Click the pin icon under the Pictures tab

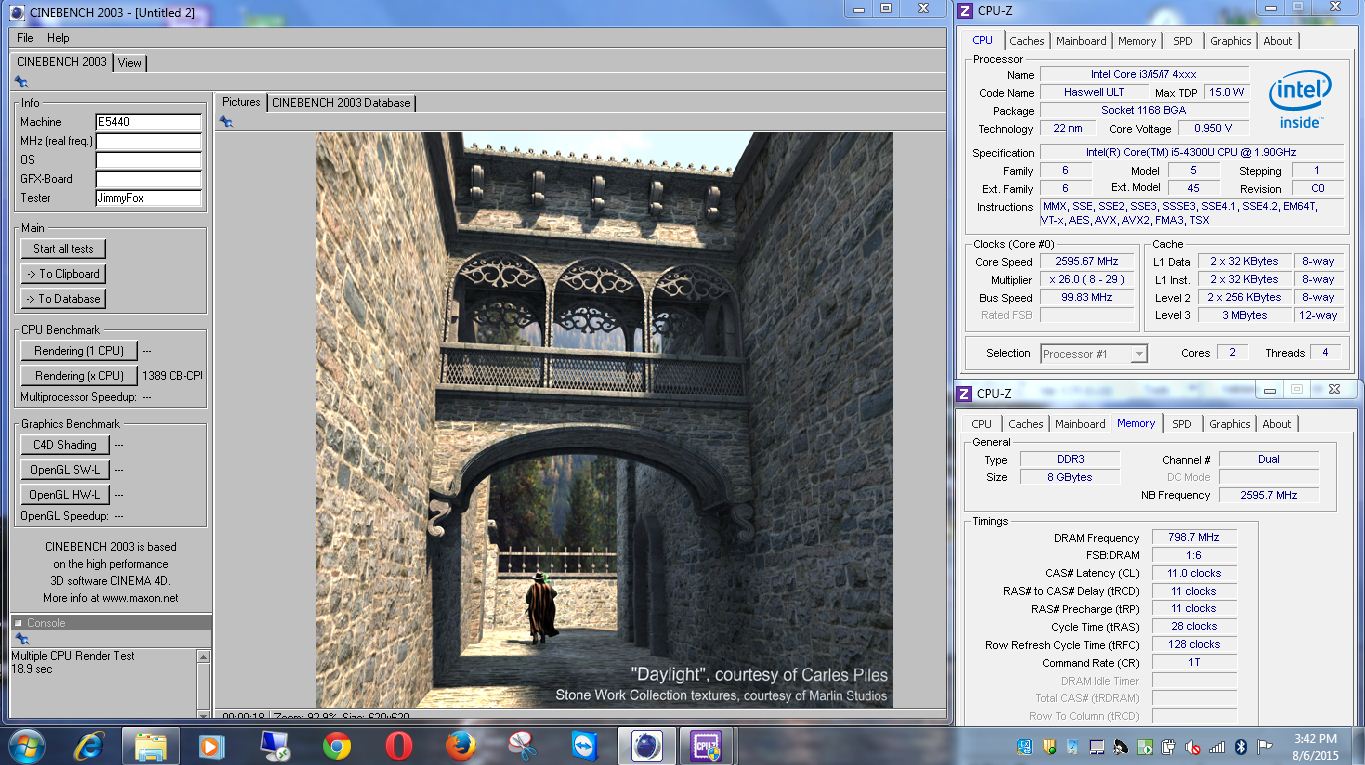227,121
